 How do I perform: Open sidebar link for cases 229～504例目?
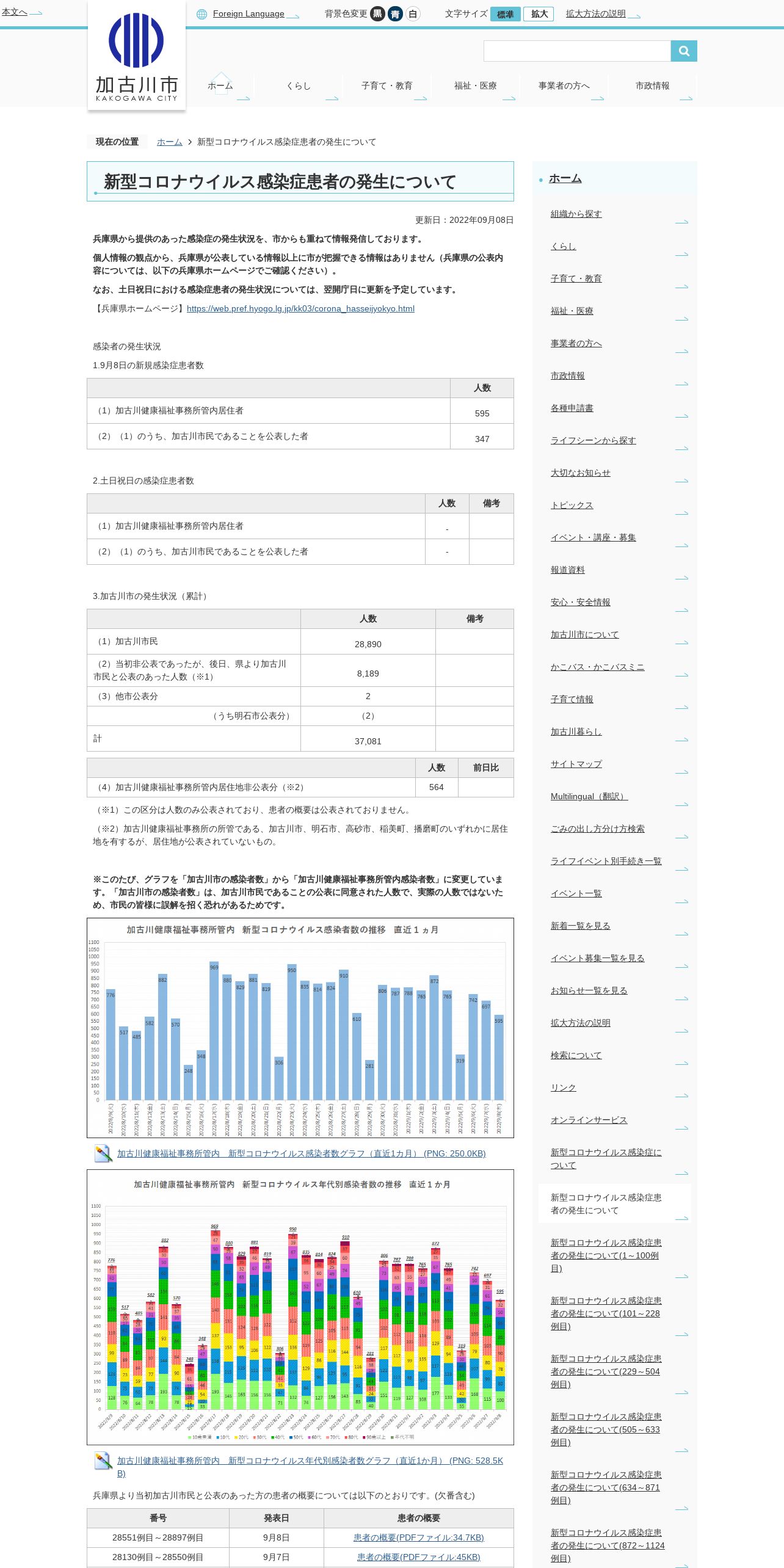click(606, 1371)
